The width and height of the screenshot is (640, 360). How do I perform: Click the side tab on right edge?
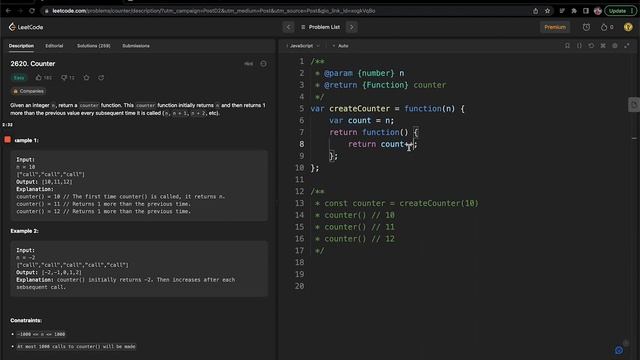[633, 105]
